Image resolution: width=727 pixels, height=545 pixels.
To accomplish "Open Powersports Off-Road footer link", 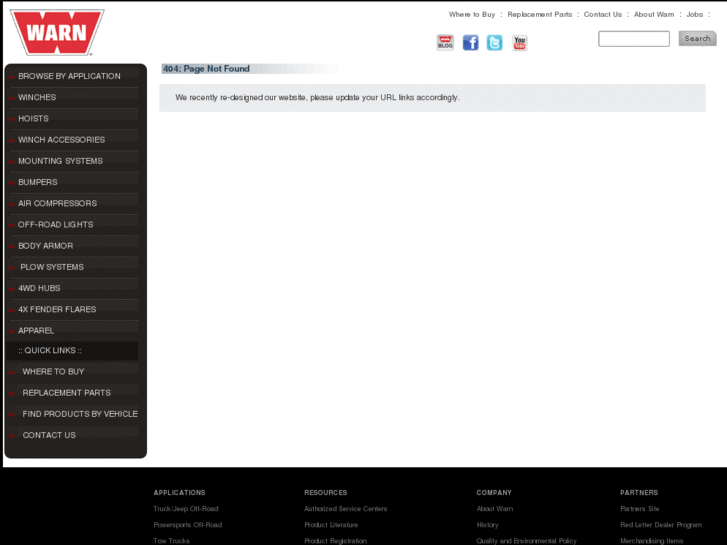I will point(188,525).
